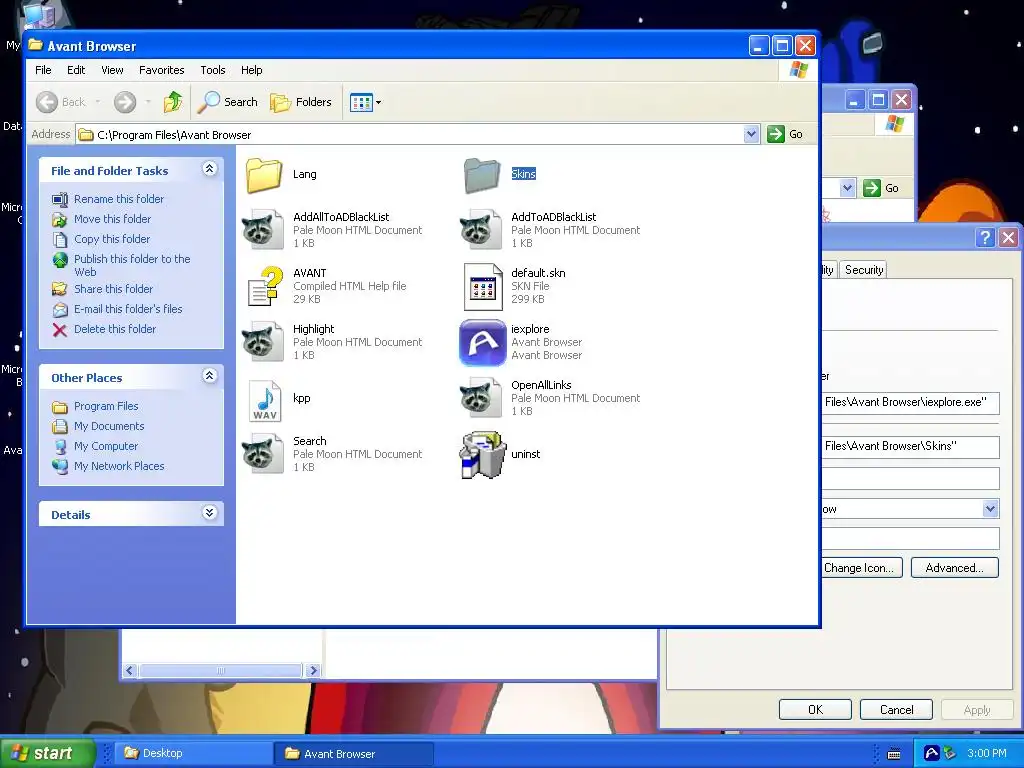1024x768 pixels.
Task: Select the Search Pale Moon document icon
Action: point(264,454)
